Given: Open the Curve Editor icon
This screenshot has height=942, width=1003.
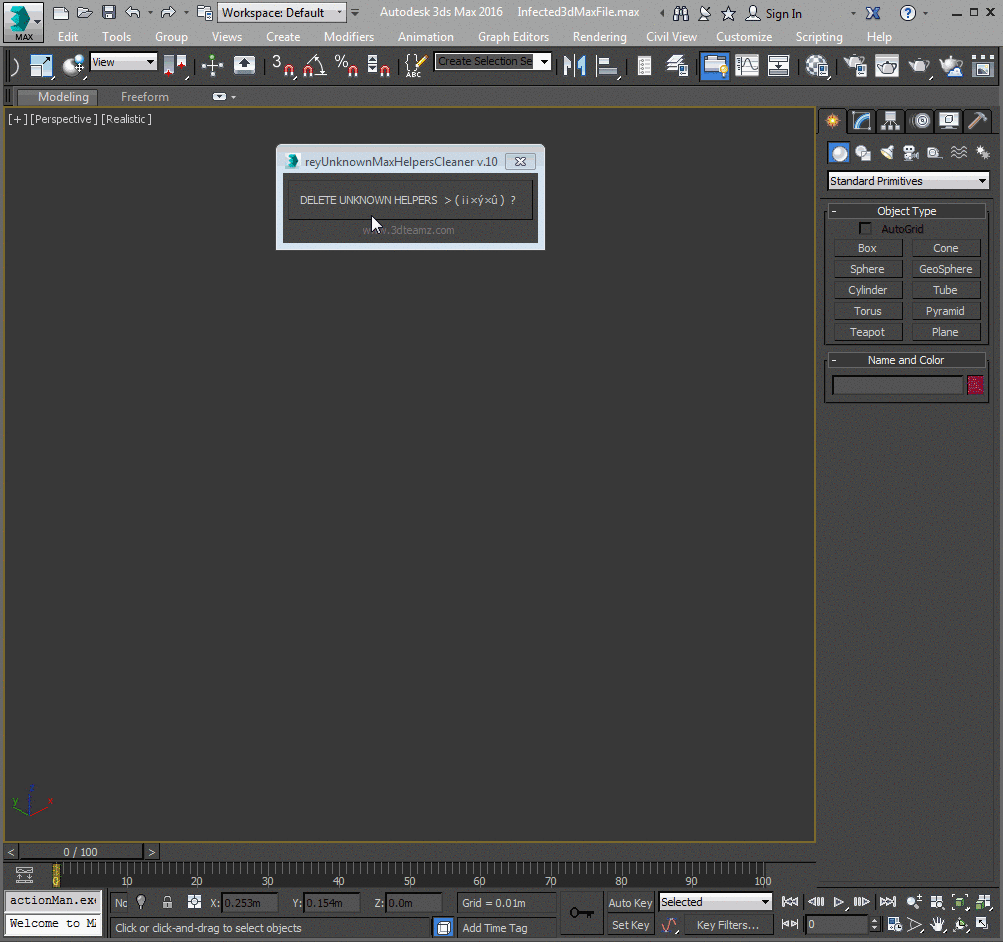Looking at the screenshot, I should point(746,65).
